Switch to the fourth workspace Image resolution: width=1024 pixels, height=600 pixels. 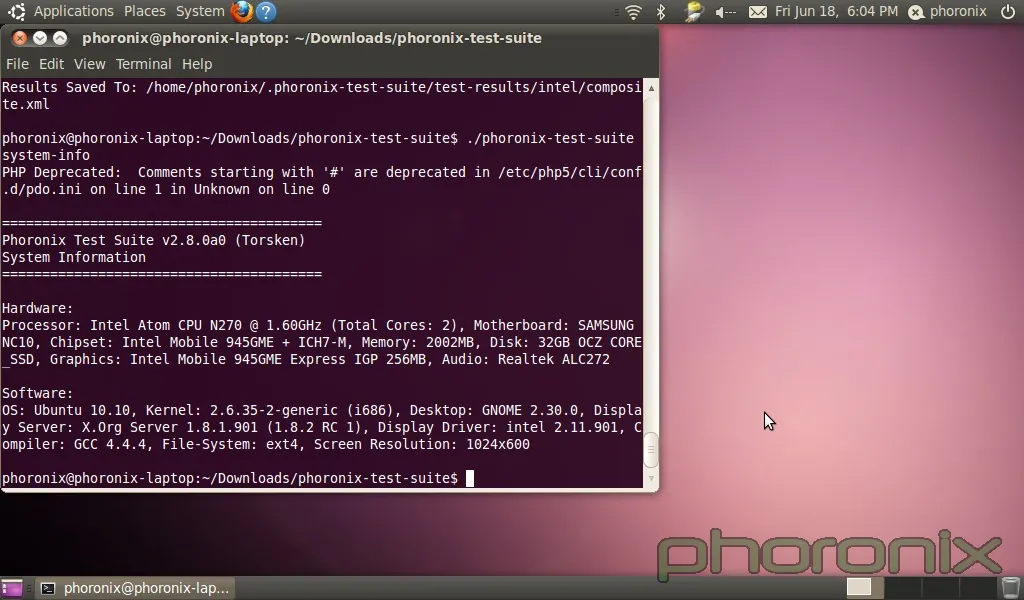click(x=980, y=587)
